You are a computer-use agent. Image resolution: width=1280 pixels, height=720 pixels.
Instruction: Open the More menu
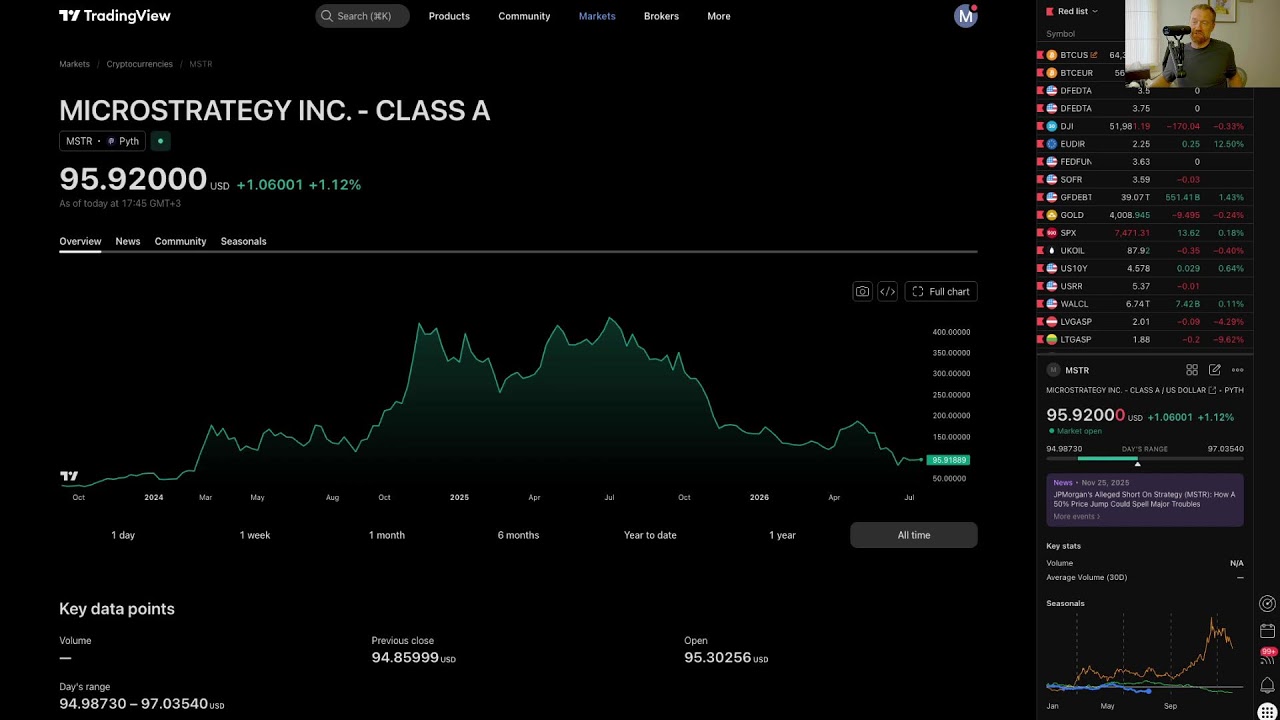point(718,16)
